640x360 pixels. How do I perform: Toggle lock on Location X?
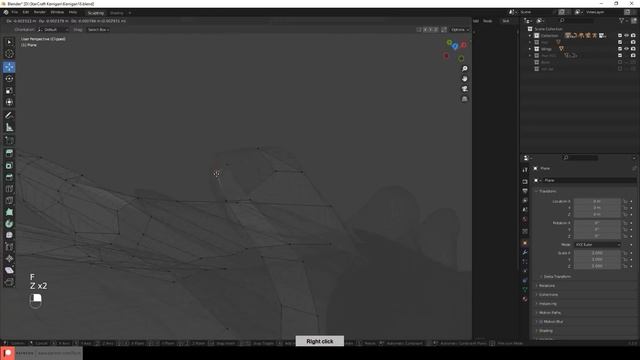coord(625,202)
